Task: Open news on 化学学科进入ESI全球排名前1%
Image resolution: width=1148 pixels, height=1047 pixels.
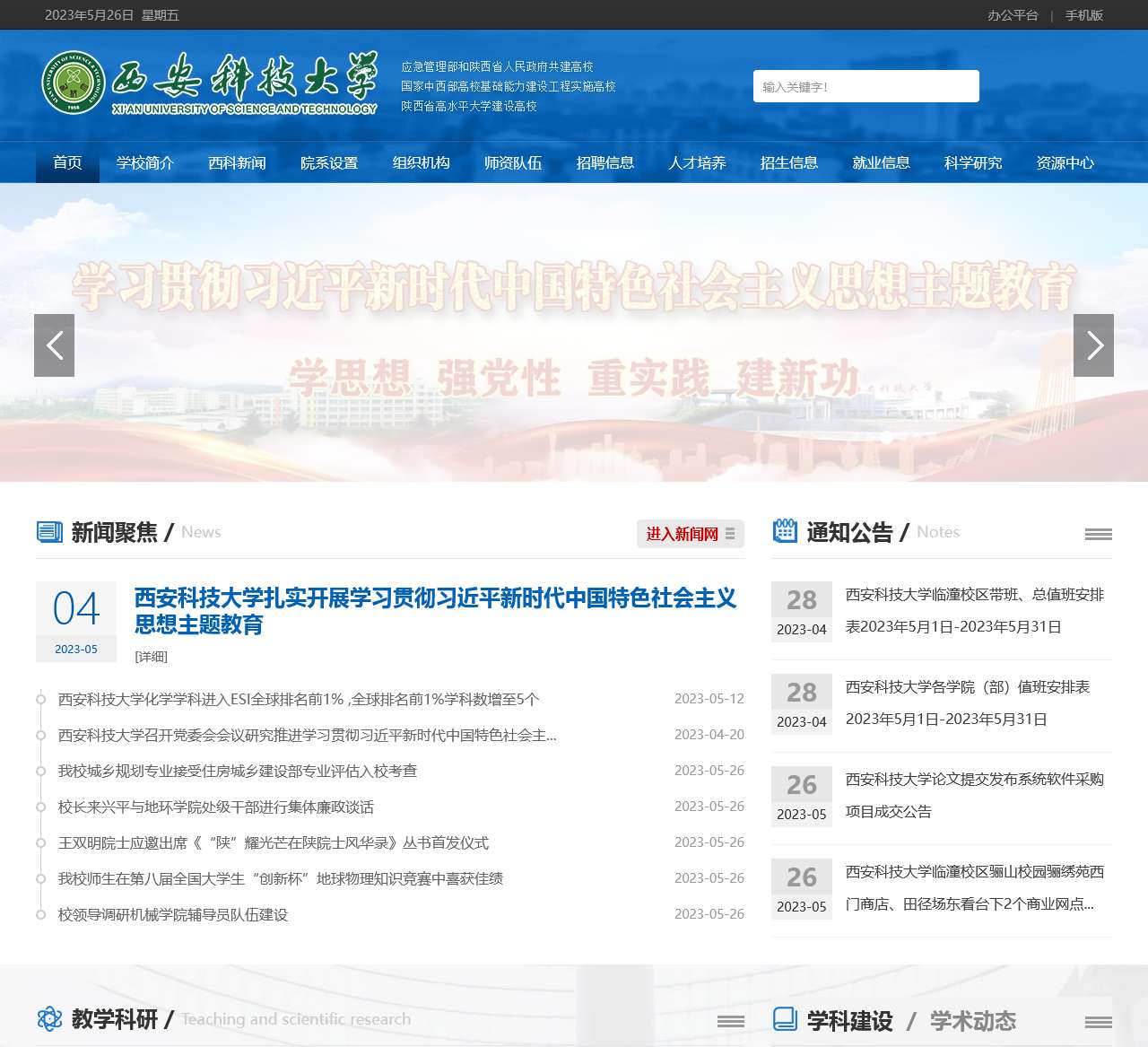Action: point(299,699)
